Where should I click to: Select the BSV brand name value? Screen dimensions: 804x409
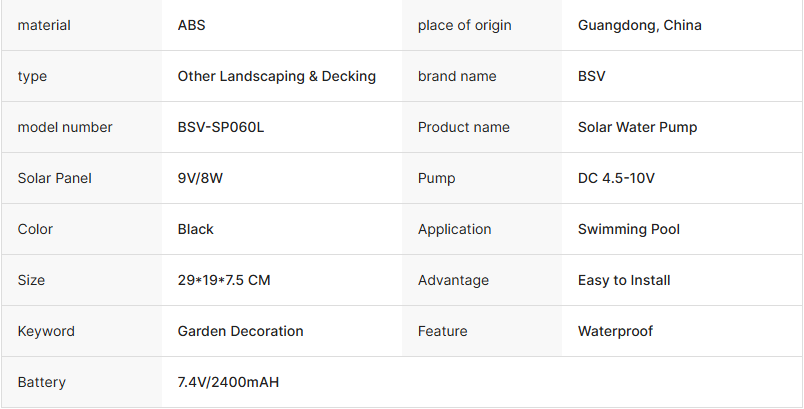pos(591,76)
